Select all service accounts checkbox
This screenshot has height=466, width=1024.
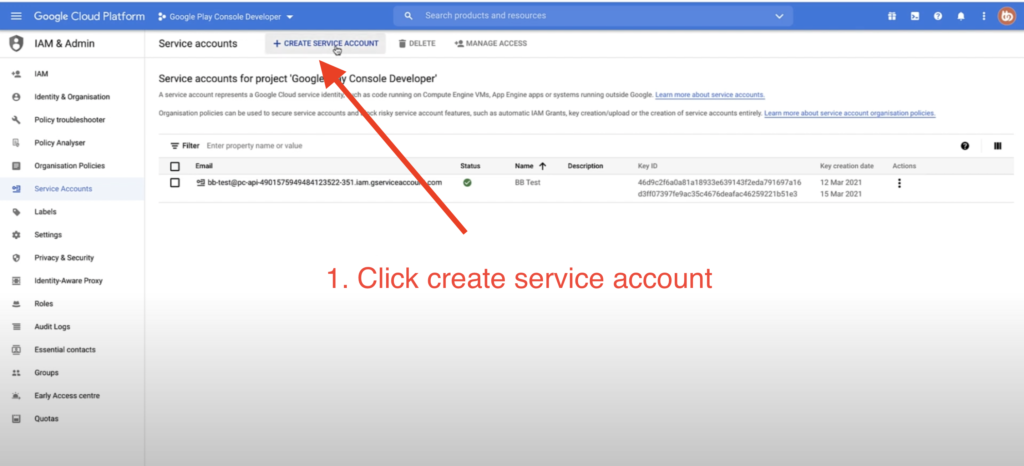click(175, 166)
